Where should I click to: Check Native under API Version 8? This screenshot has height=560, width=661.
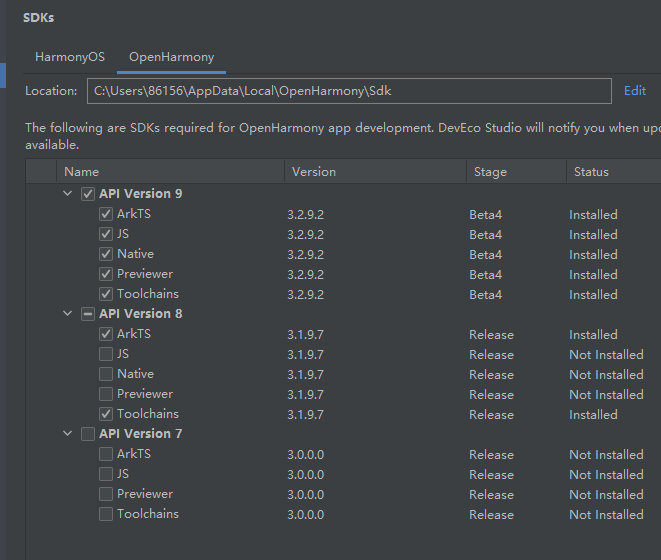(106, 374)
